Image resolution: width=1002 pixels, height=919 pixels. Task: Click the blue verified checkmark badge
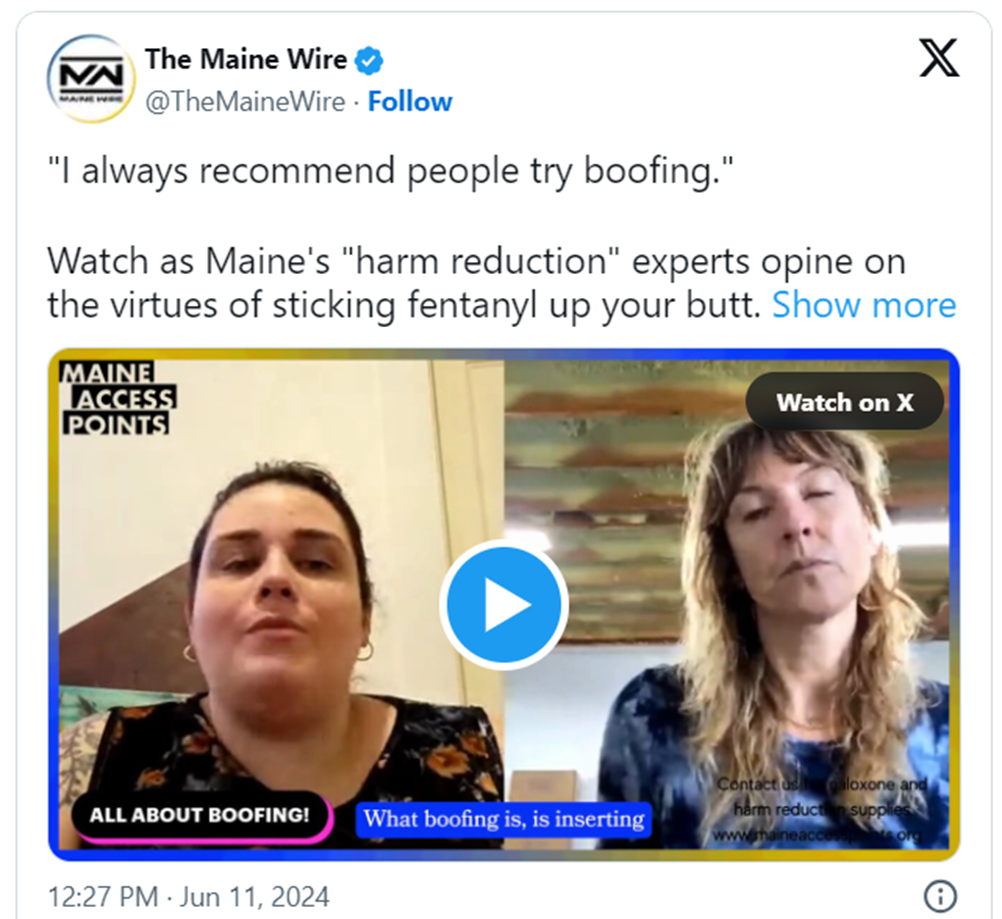tap(369, 61)
